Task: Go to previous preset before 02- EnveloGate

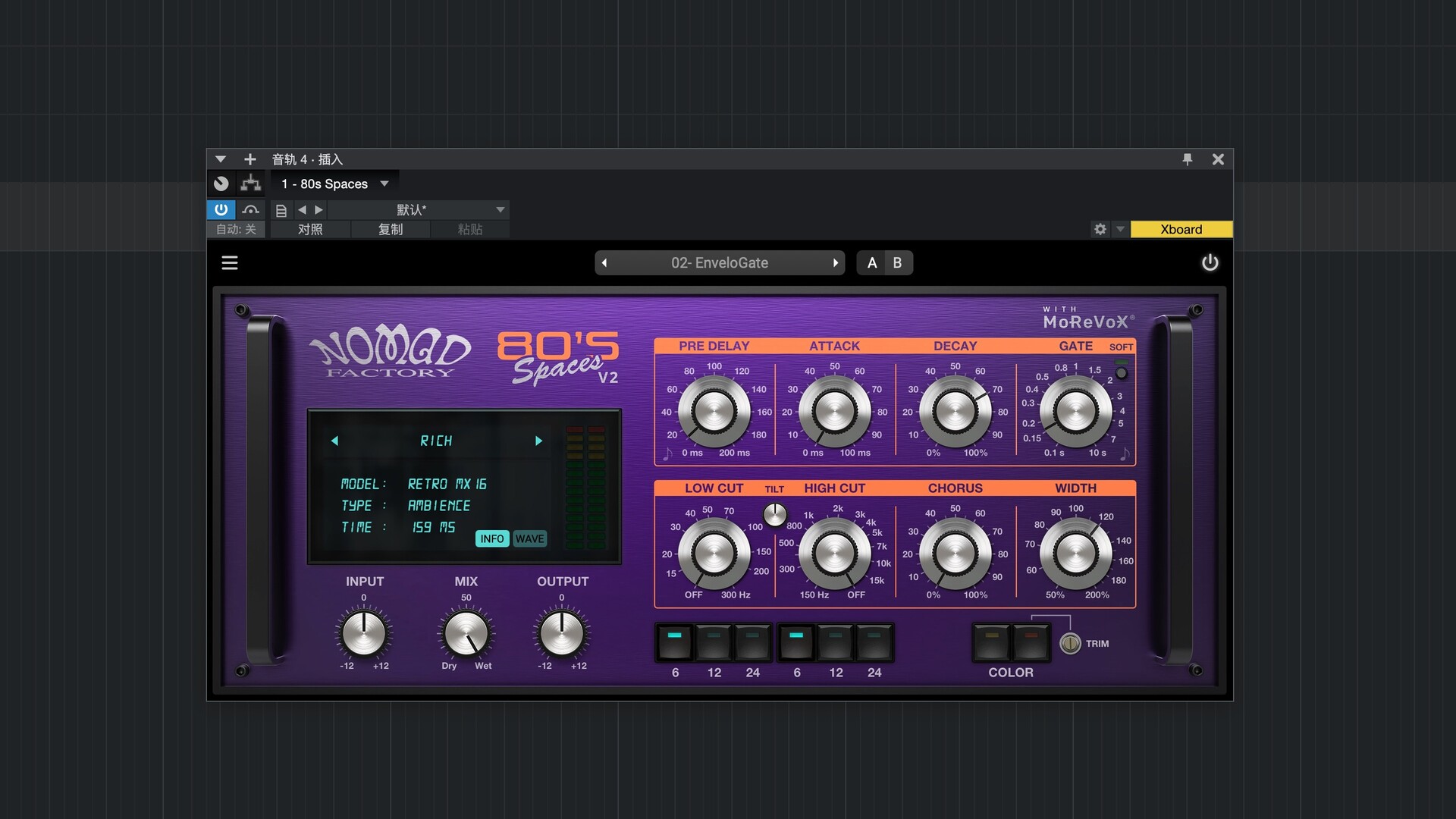Action: tap(604, 263)
